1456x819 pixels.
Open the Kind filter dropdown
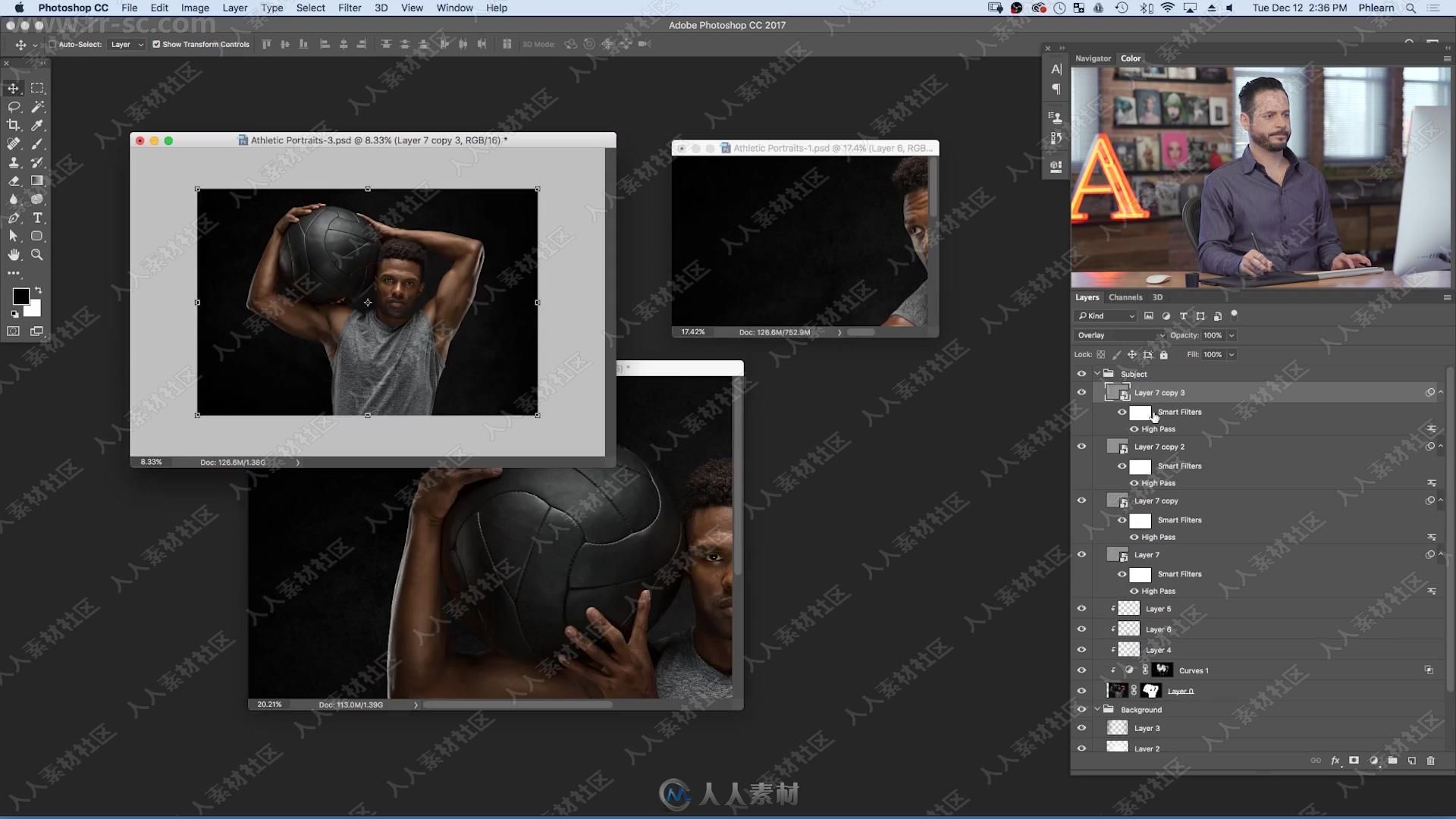point(1106,316)
